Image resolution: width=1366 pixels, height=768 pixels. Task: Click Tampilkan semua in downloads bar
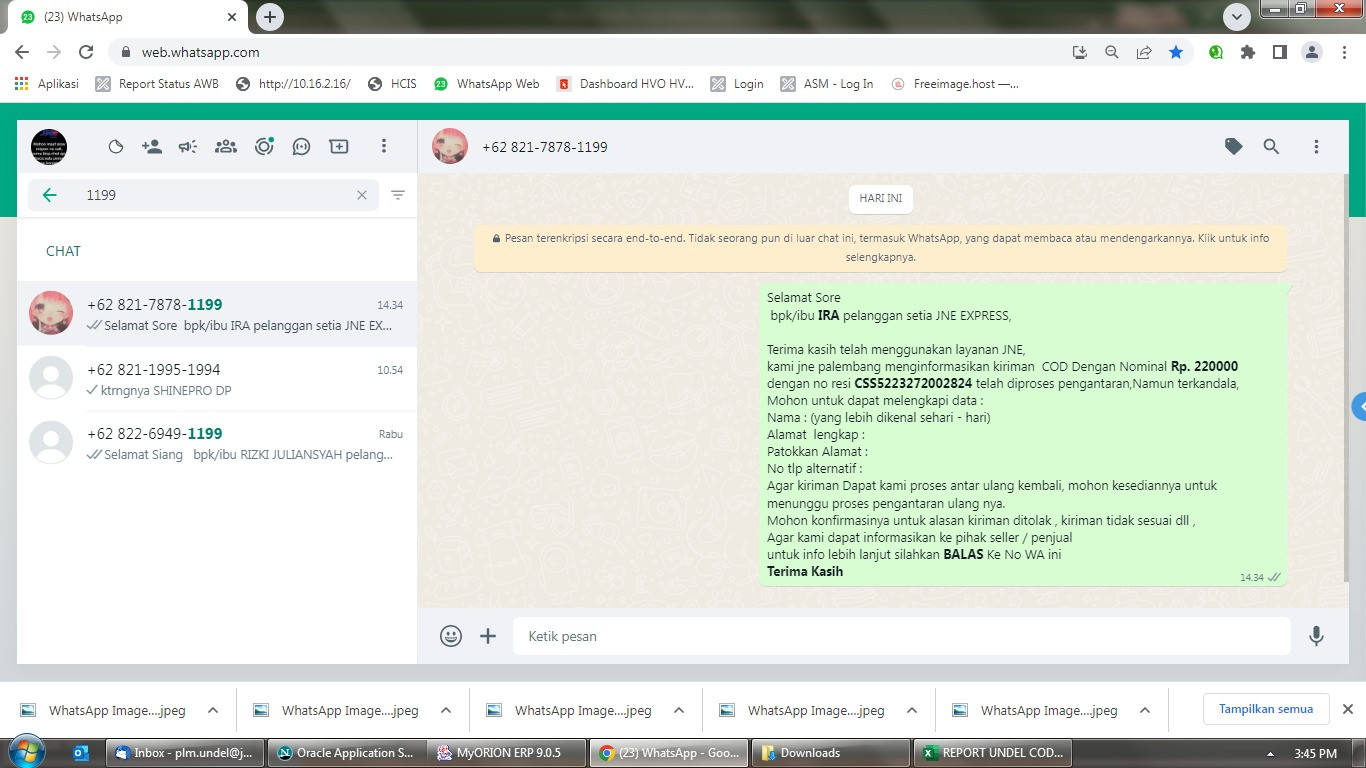click(1266, 709)
